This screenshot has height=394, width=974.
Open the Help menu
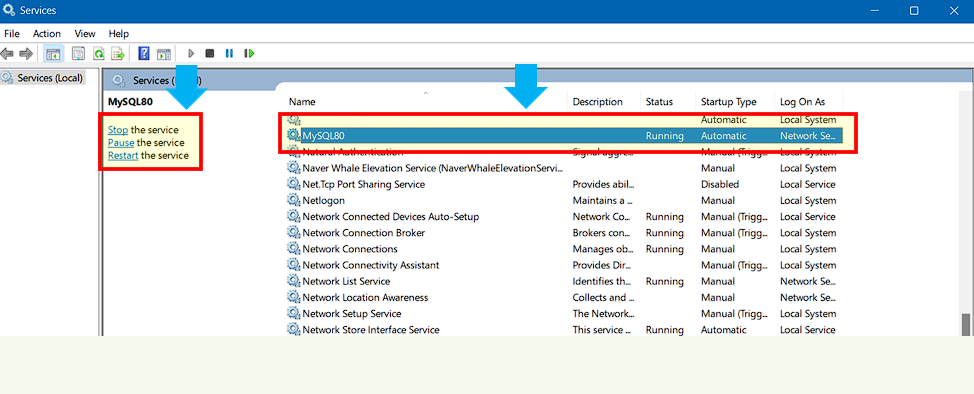[119, 34]
